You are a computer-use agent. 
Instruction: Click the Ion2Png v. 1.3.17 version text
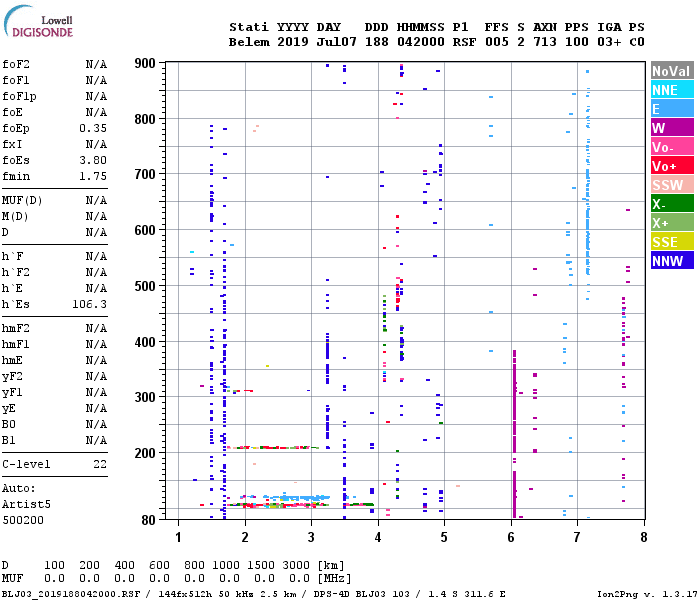(x=647, y=594)
